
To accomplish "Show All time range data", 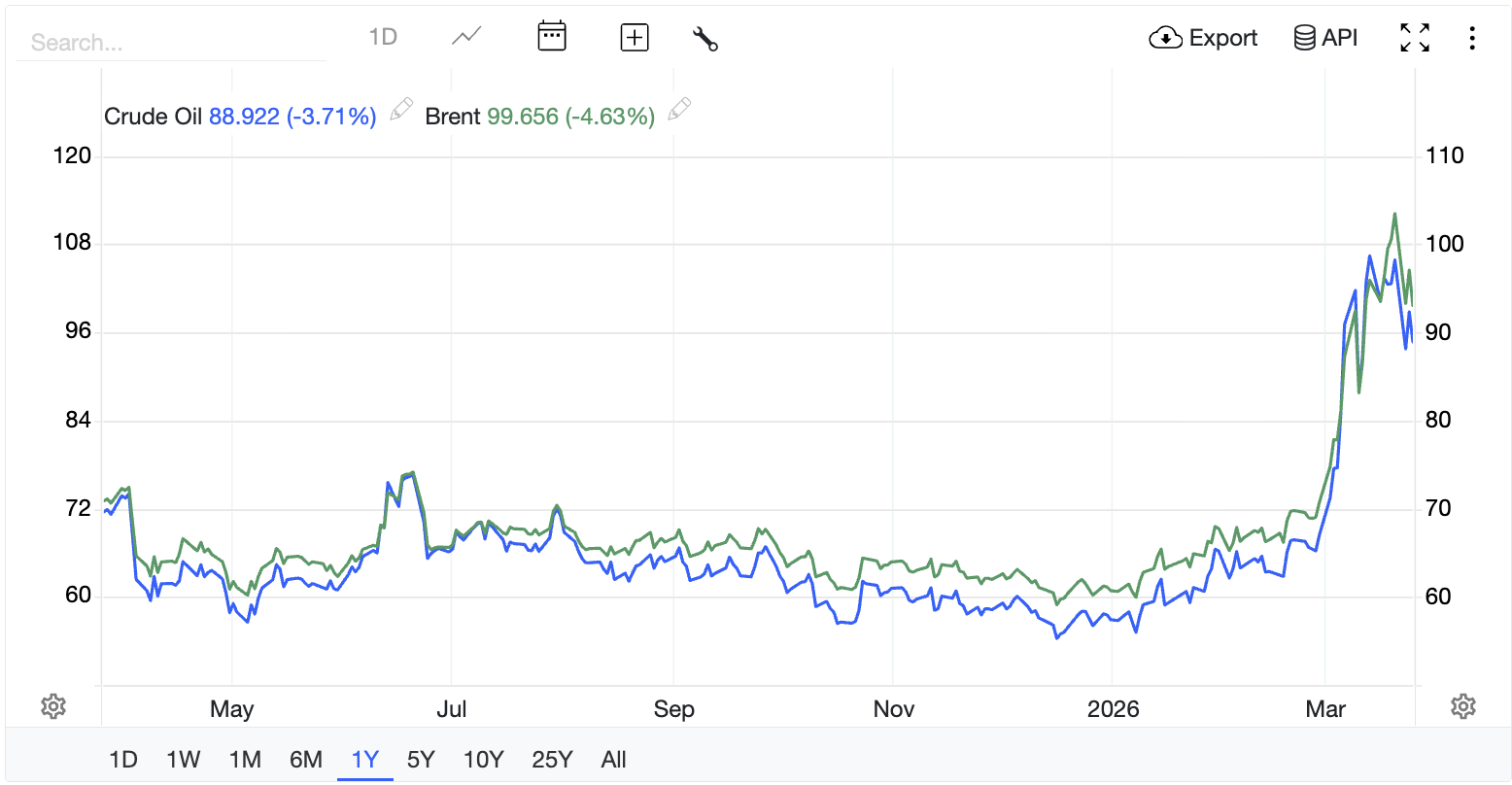I will (x=613, y=759).
